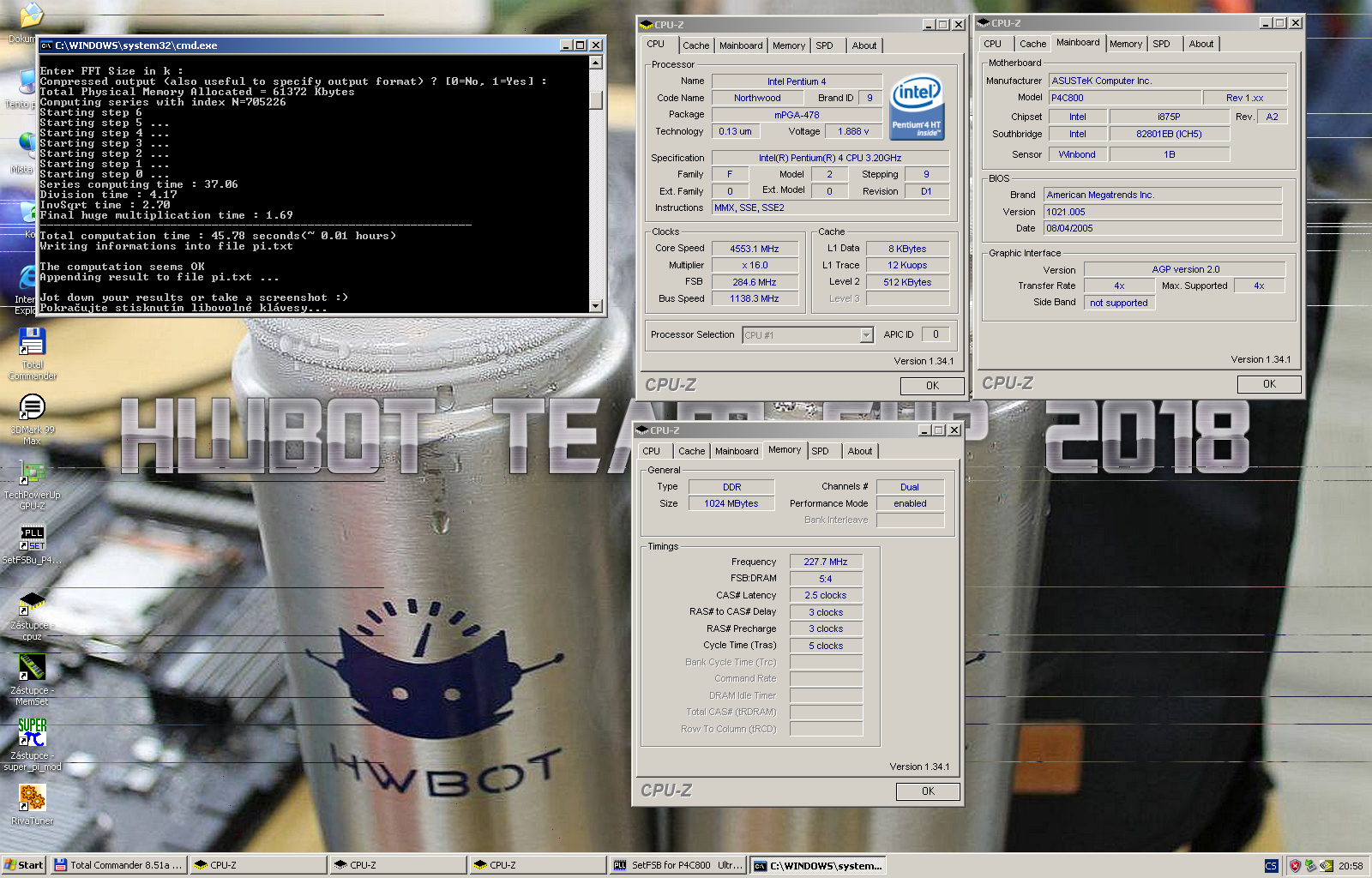This screenshot has height=878, width=1372.
Task: Launch the 3DMark 99 Max desktop shortcut
Action: [32, 406]
